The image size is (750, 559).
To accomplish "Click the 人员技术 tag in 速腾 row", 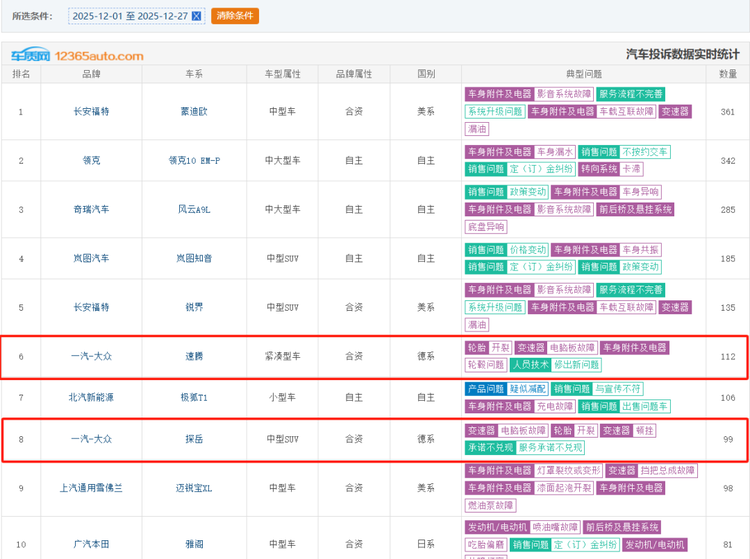I will pos(531,365).
